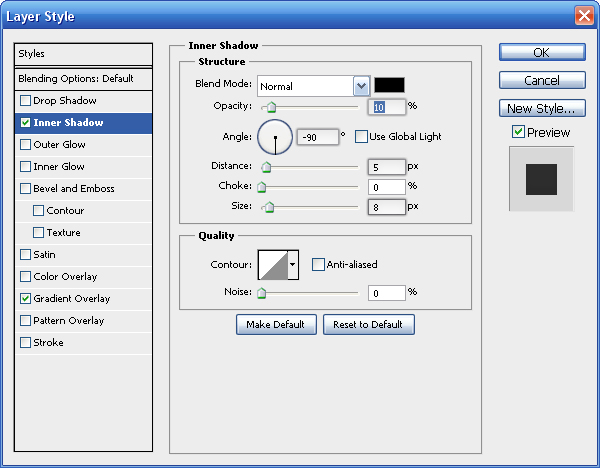Close the Layer Style dialog
600x468 pixels.
tap(584, 16)
